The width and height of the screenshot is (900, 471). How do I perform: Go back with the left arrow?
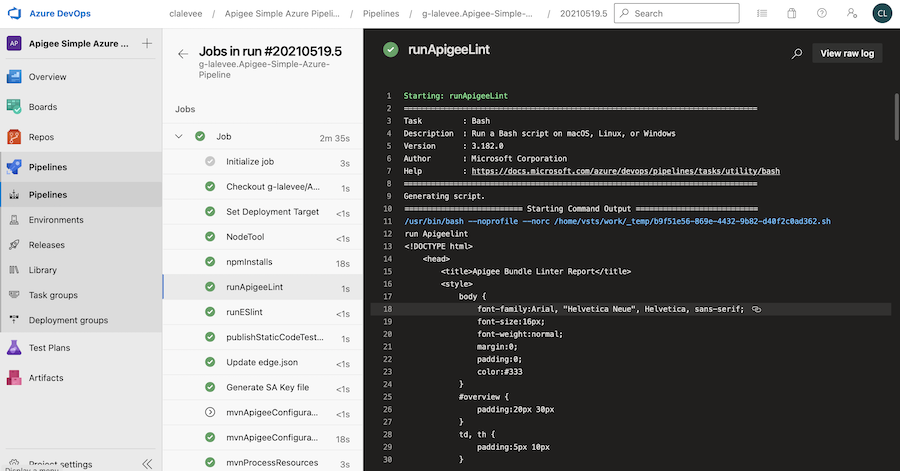tap(183, 54)
